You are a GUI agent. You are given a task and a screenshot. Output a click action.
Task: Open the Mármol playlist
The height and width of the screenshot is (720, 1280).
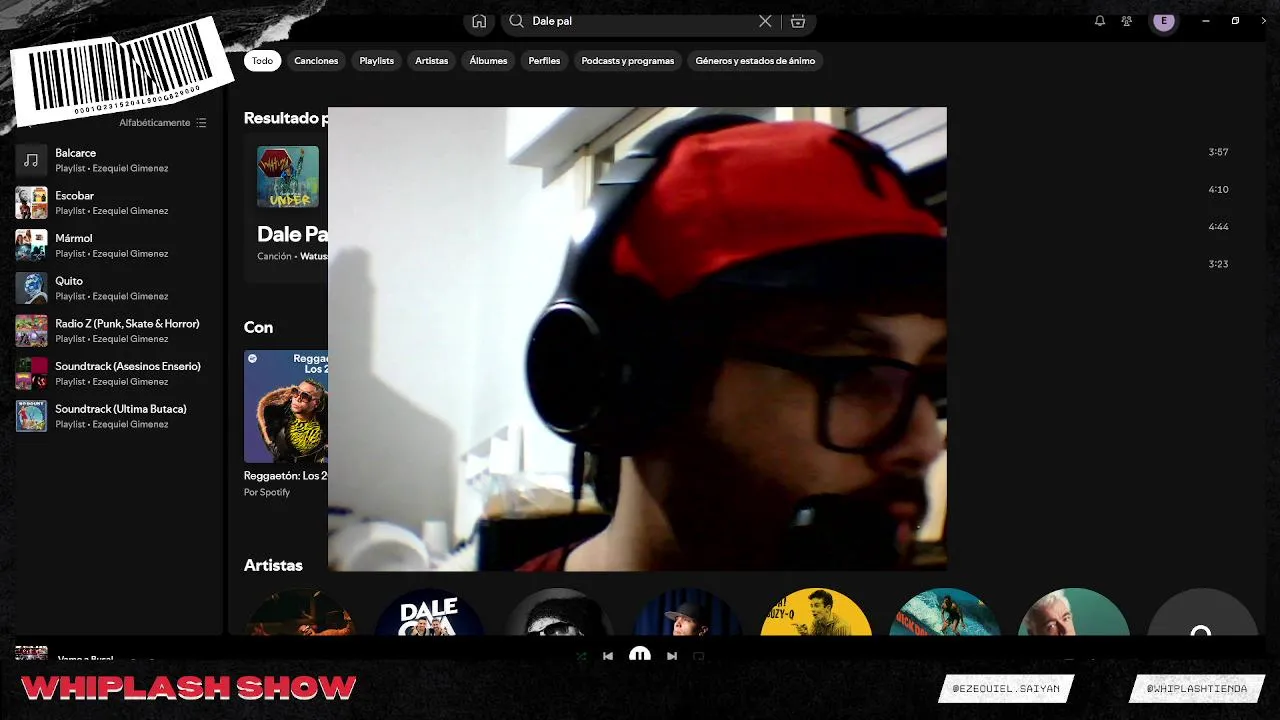[x=114, y=246]
